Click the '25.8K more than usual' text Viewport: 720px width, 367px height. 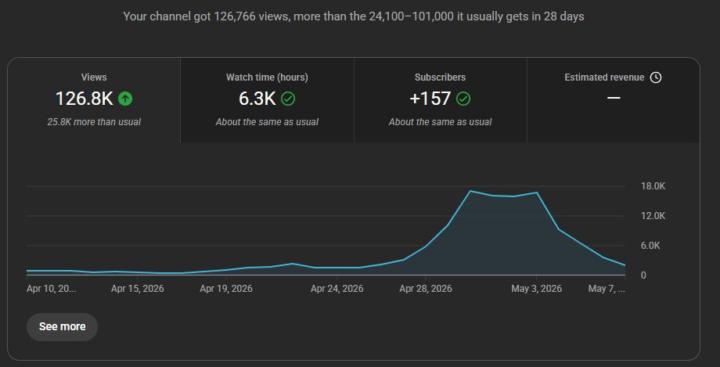click(x=94, y=122)
